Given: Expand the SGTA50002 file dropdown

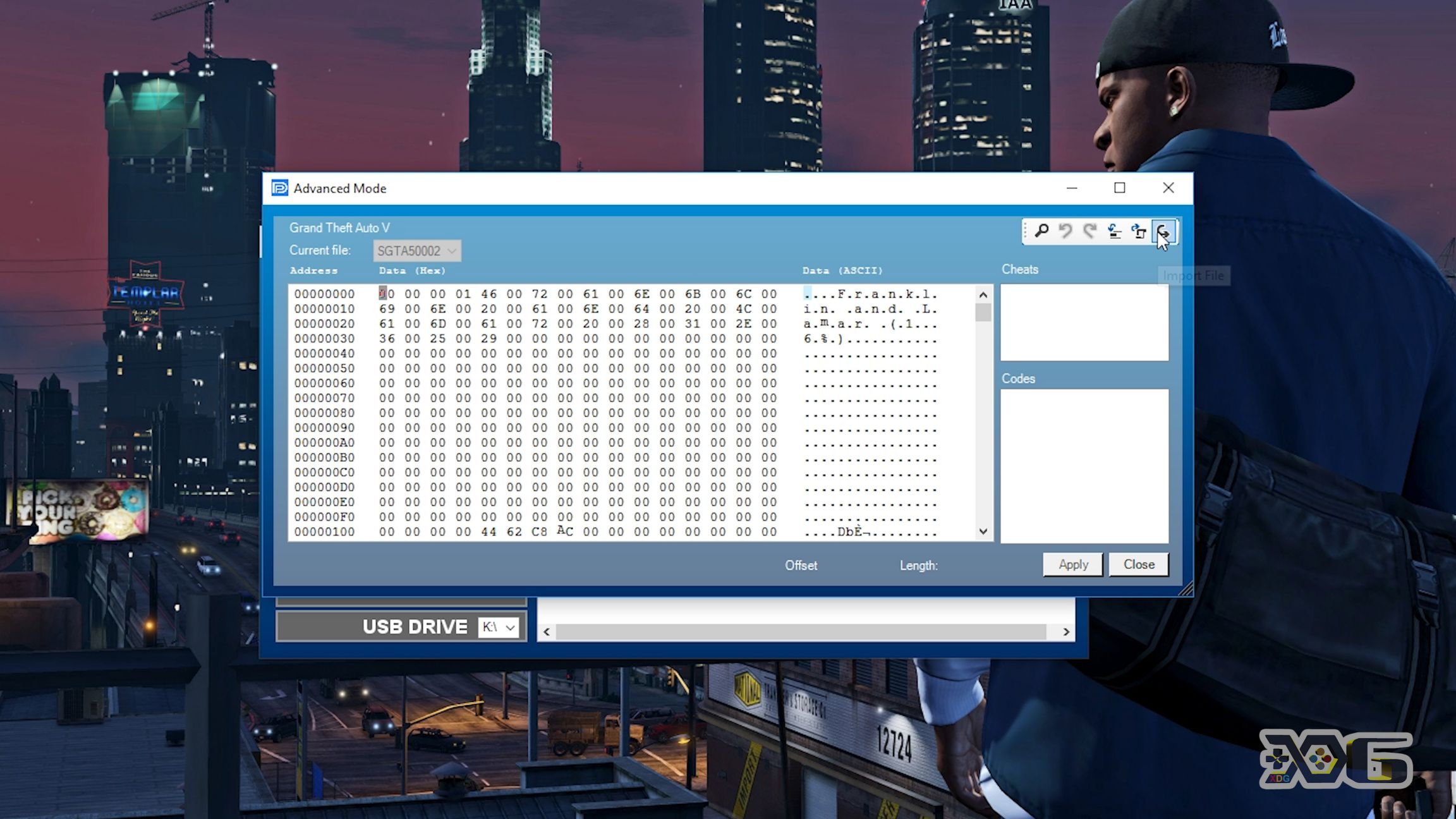Looking at the screenshot, I should click(x=454, y=250).
